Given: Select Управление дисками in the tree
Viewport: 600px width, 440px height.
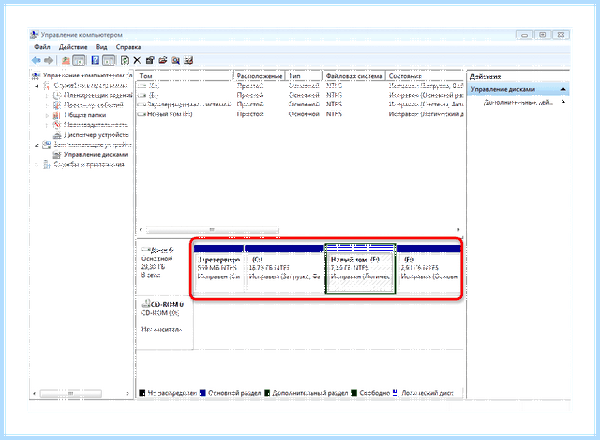Looking at the screenshot, I should pyautogui.click(x=96, y=155).
